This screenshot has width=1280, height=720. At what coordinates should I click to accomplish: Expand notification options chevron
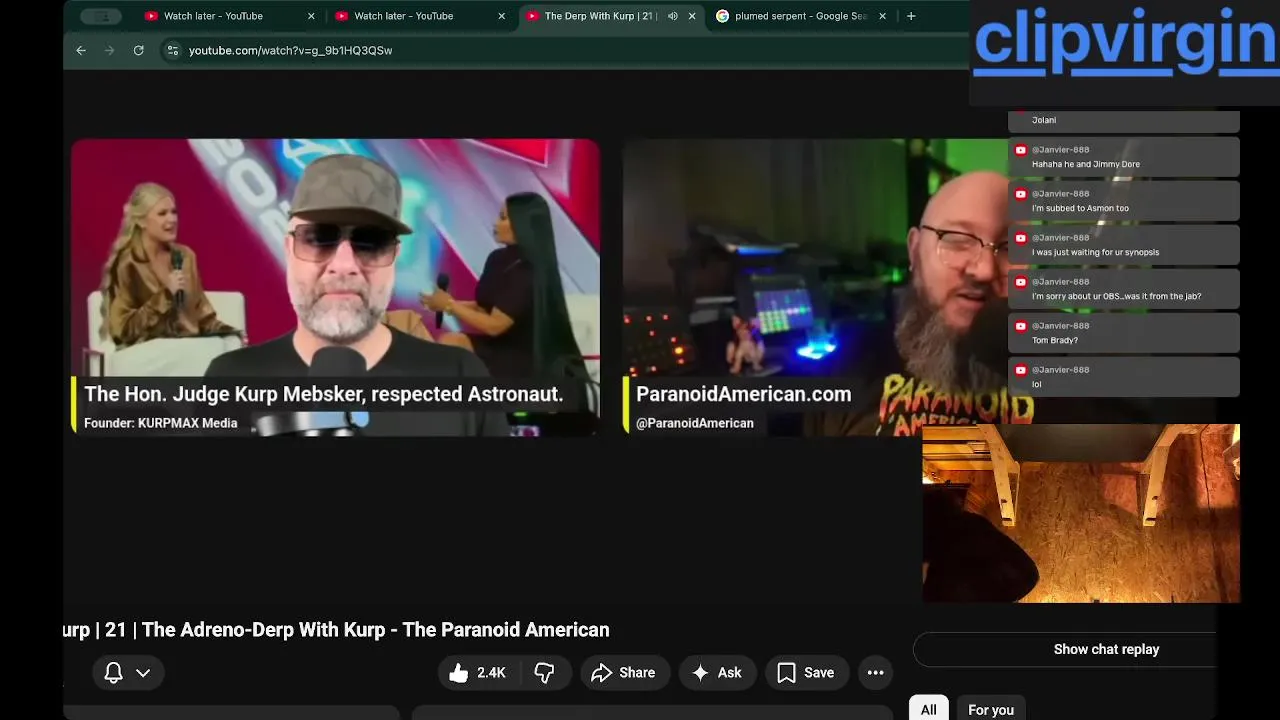pyautogui.click(x=143, y=673)
